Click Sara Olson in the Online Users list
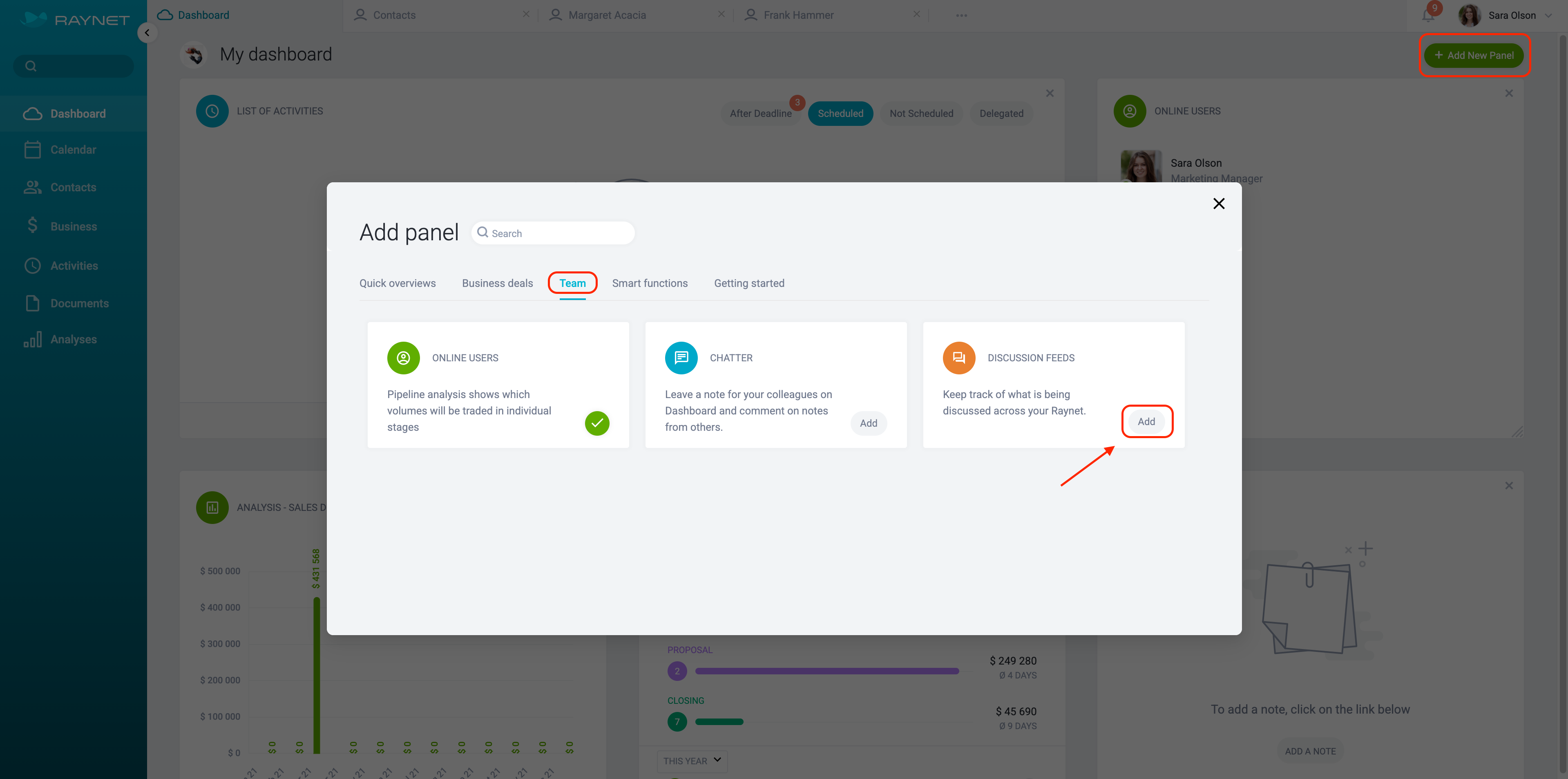 coord(1196,163)
